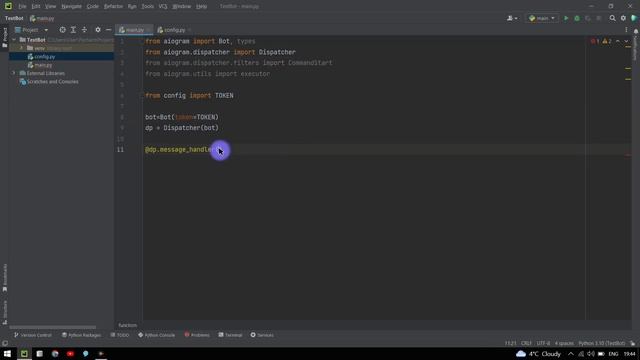Open the Tools menu
Screen dimensions: 640x360
pos(148,7)
